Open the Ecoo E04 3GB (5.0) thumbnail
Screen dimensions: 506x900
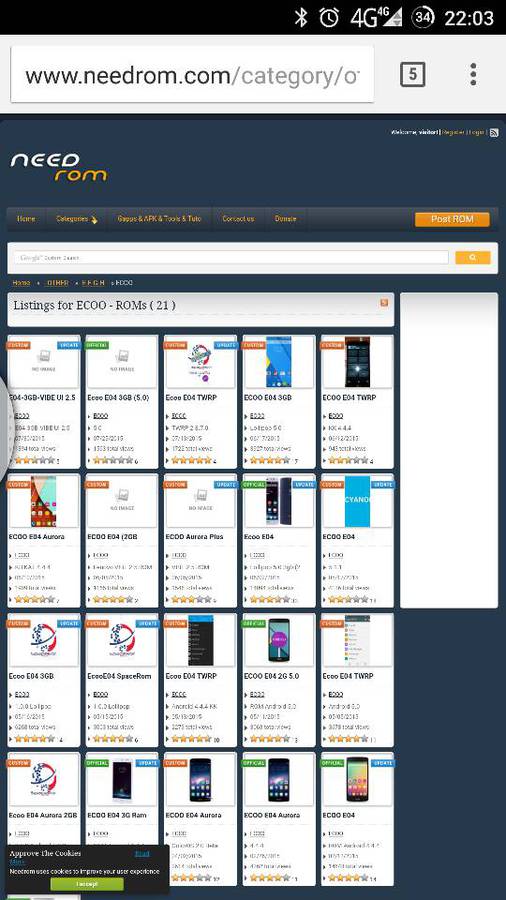[x=122, y=362]
